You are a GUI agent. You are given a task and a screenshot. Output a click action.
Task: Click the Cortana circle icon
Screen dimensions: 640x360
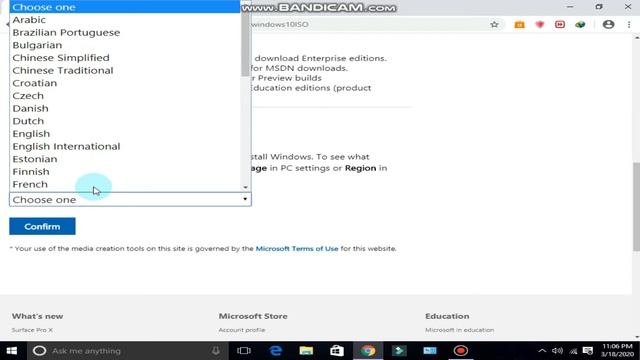click(39, 351)
